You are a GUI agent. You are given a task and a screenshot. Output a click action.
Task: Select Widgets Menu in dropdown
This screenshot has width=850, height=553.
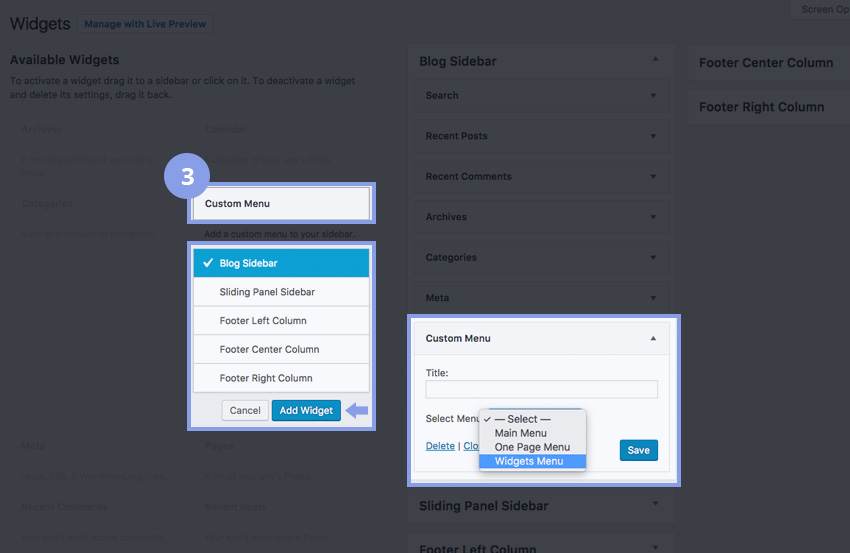[532, 461]
